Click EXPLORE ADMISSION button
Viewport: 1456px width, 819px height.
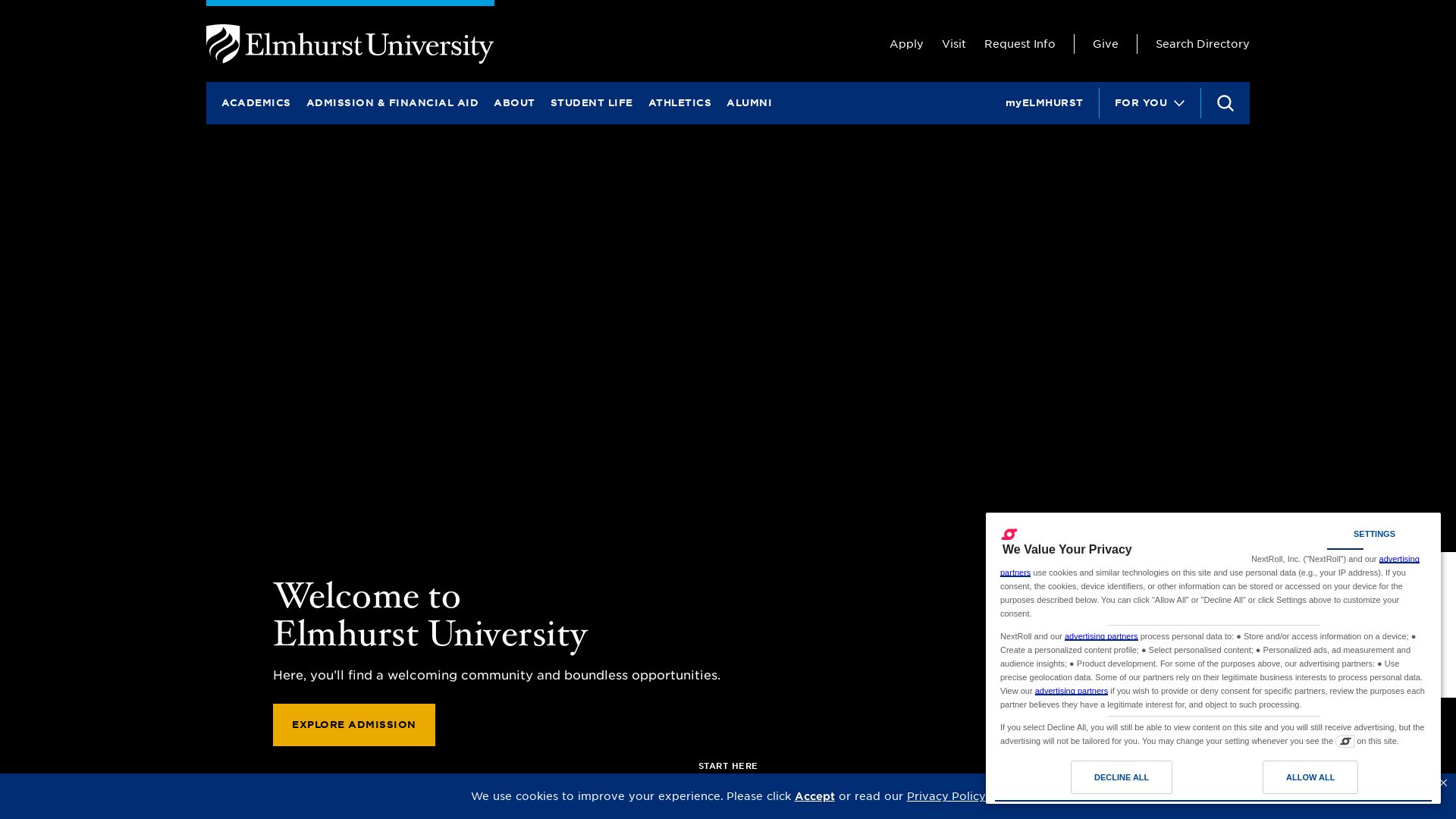click(x=354, y=724)
